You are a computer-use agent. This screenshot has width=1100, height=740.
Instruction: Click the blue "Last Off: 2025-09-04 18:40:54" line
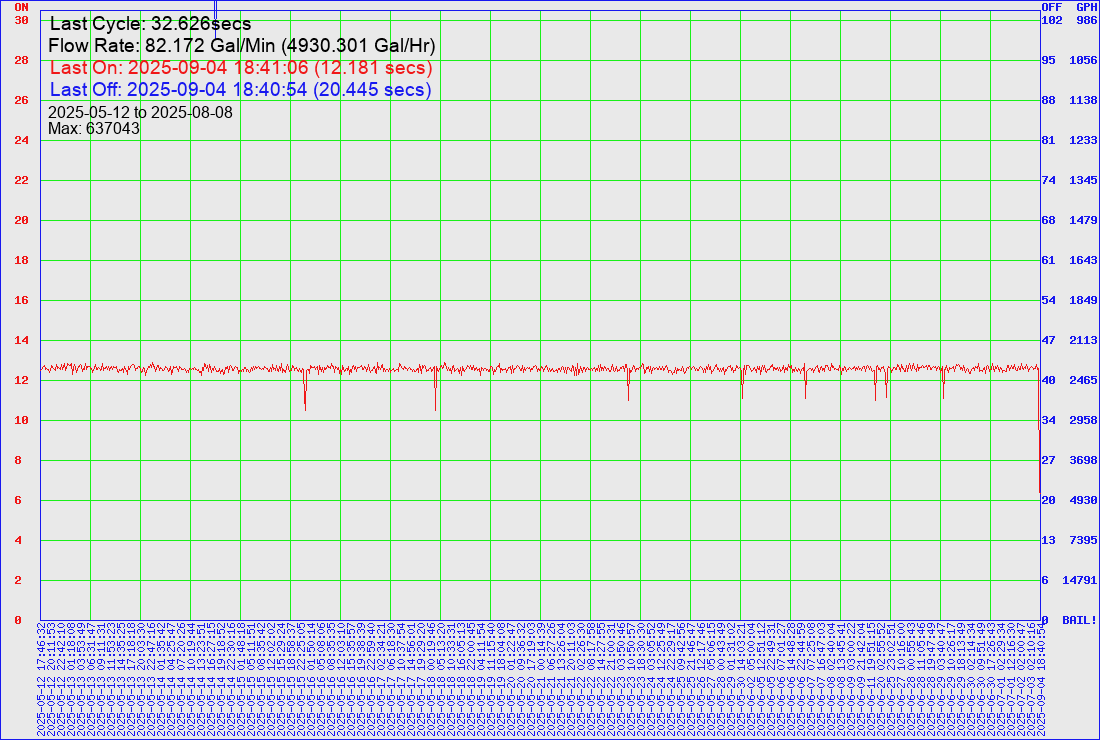[241, 90]
